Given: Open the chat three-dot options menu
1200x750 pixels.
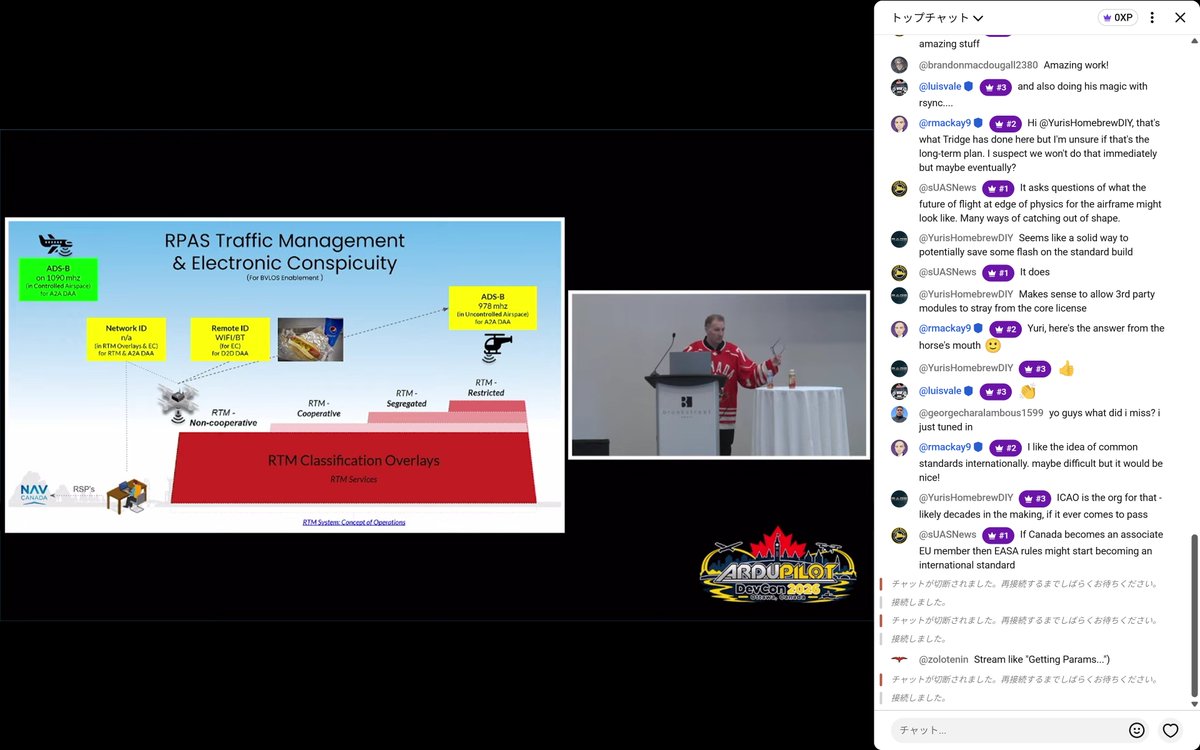Looking at the screenshot, I should (x=1153, y=18).
